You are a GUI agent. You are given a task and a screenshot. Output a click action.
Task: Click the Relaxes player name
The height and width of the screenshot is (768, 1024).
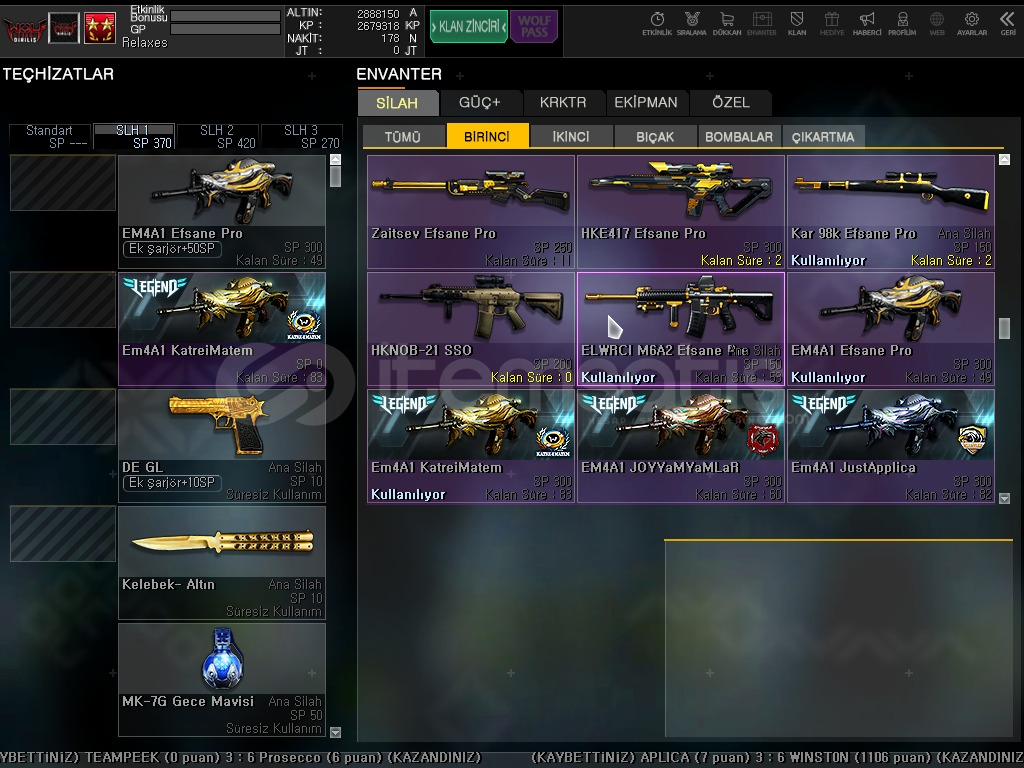pos(144,42)
